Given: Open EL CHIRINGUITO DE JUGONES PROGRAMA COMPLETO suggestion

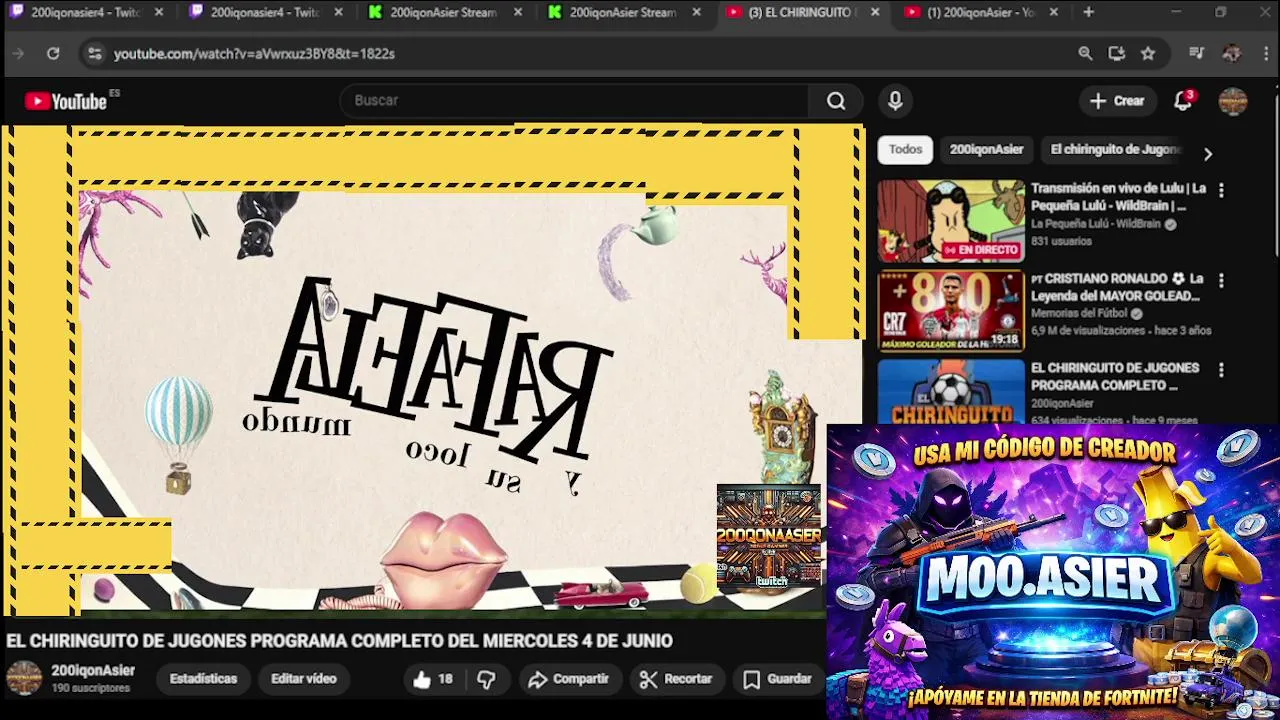Looking at the screenshot, I should (x=1115, y=376).
